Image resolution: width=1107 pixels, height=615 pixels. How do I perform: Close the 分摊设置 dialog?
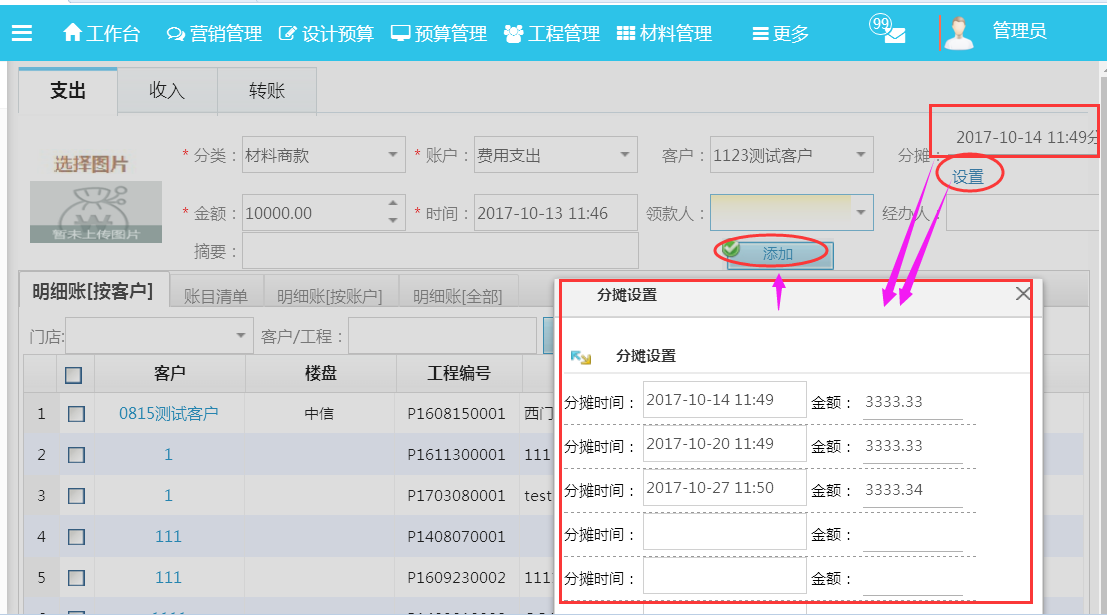pos(1023,294)
